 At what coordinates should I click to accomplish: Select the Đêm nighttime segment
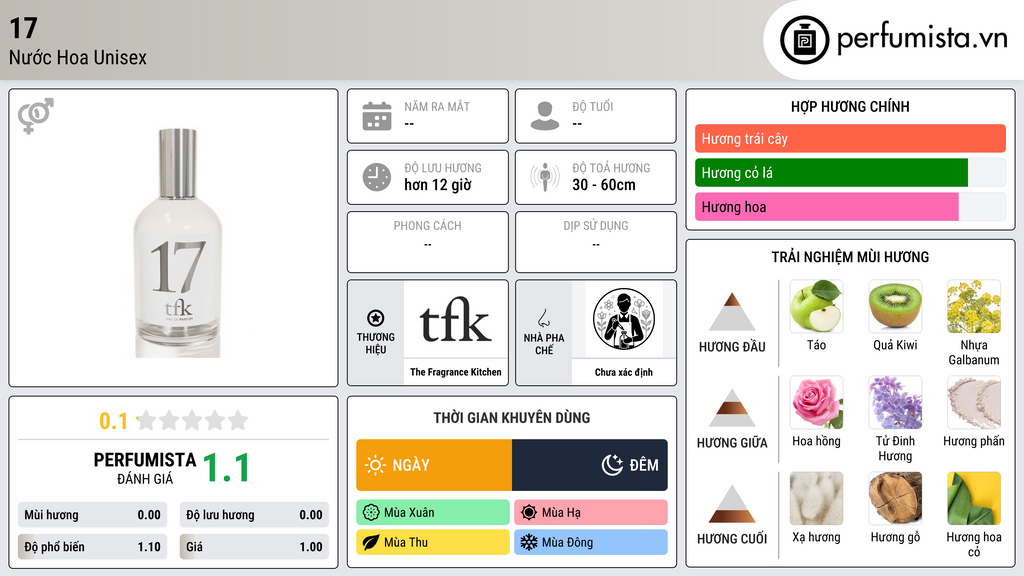[590, 465]
